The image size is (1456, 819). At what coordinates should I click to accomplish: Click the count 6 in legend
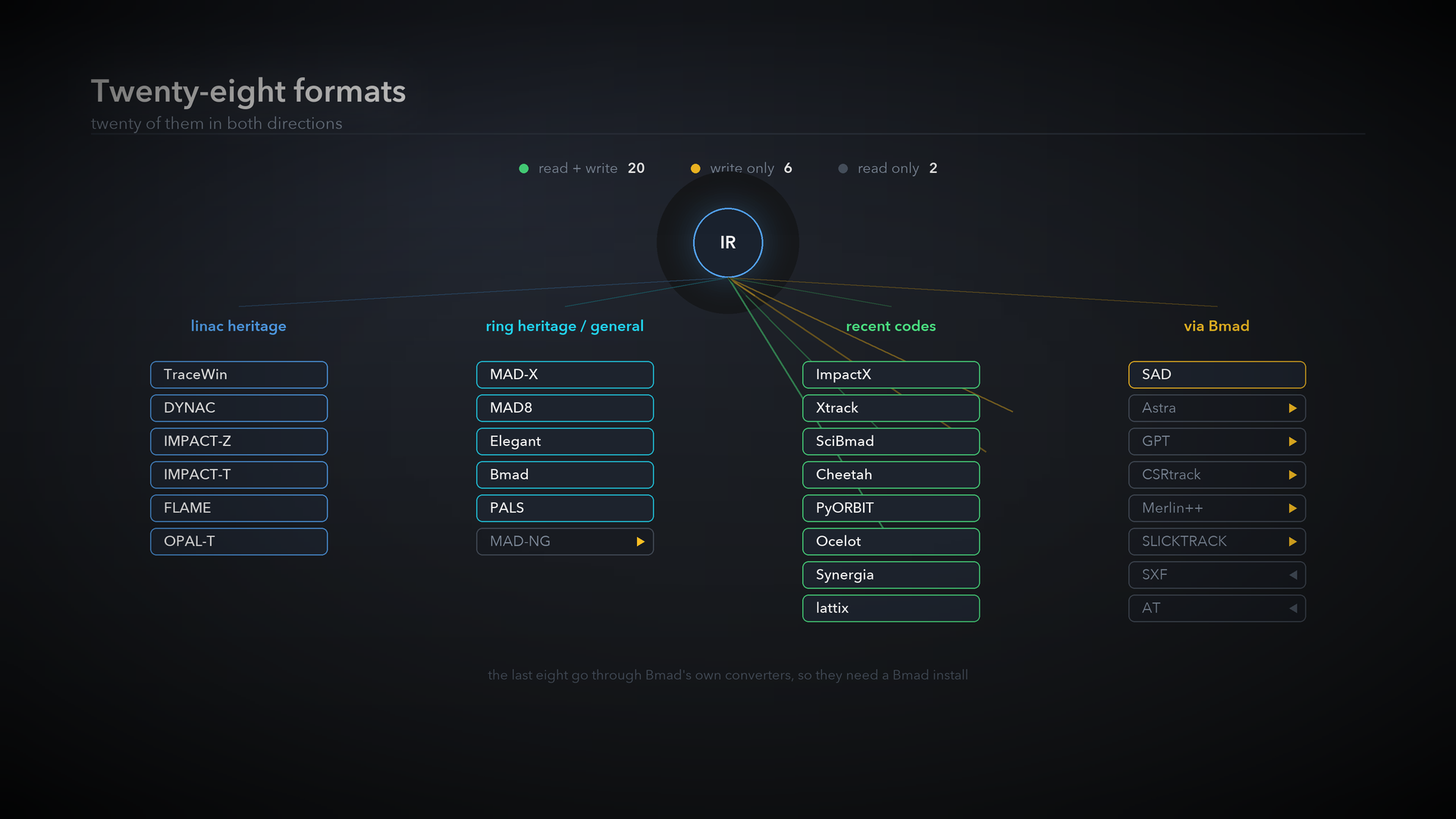pos(788,168)
